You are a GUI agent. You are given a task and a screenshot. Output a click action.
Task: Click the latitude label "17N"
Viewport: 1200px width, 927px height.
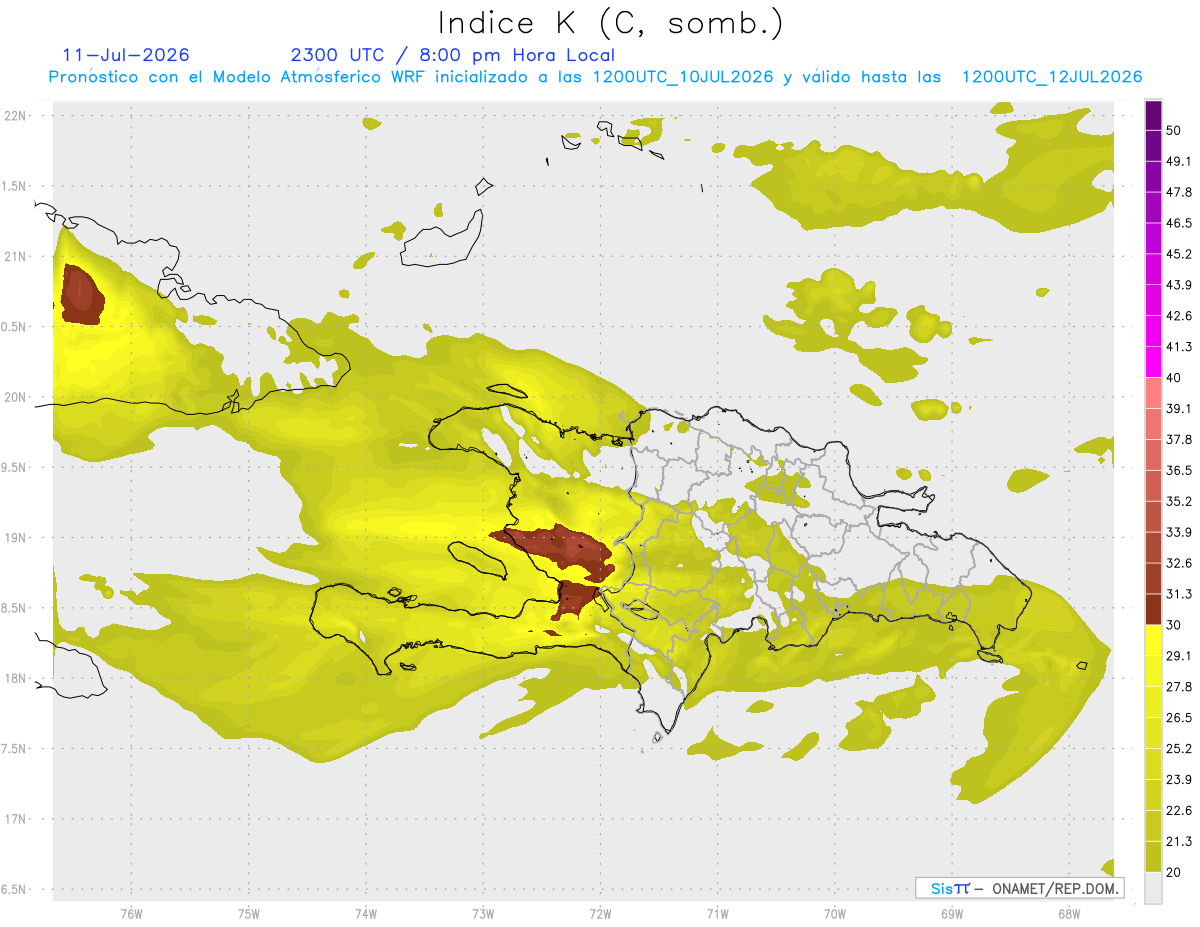(x=14, y=819)
